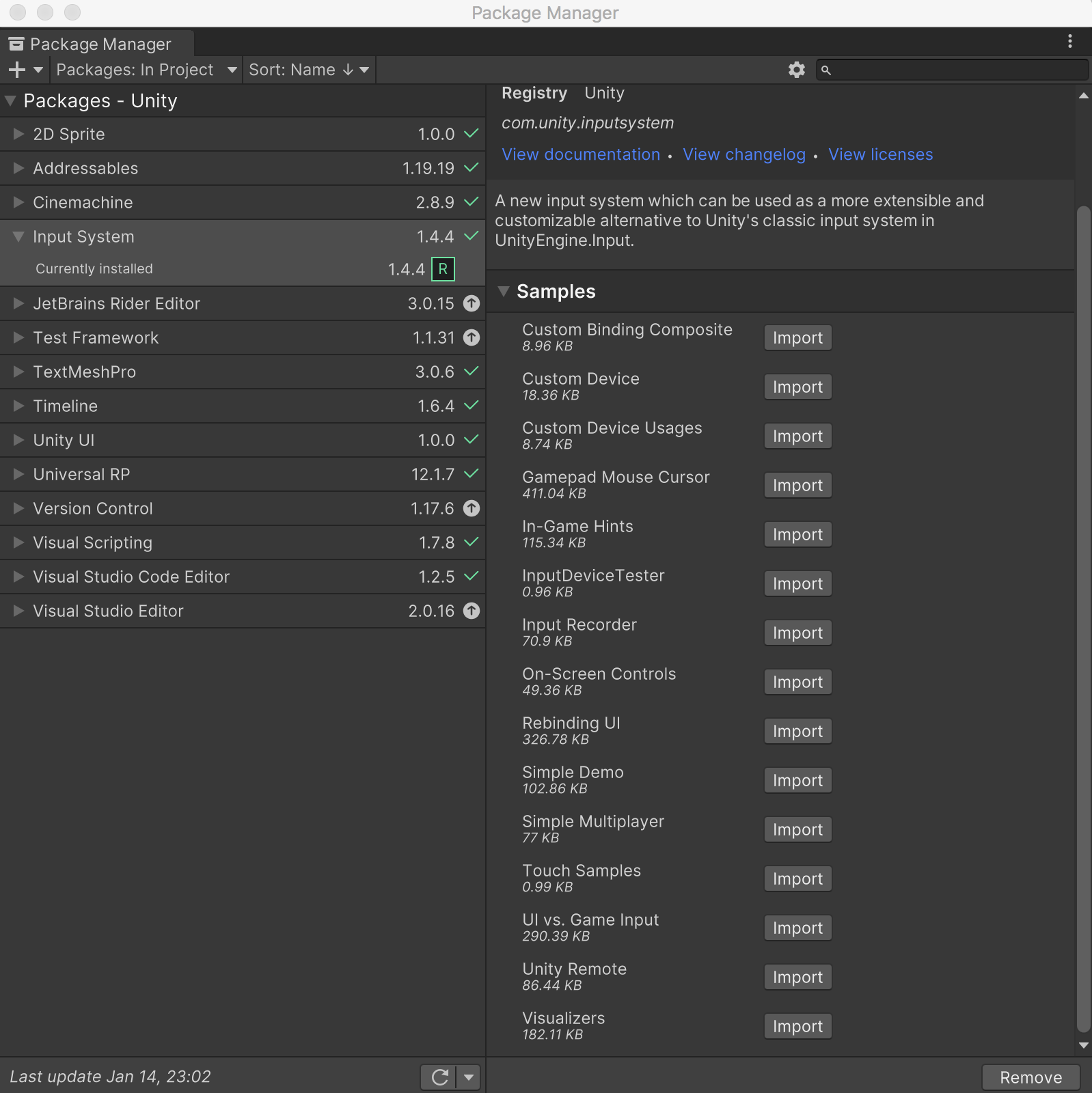Click the update icon beside Visual Studio Editor
Image resolution: width=1092 pixels, height=1093 pixels.
click(472, 611)
